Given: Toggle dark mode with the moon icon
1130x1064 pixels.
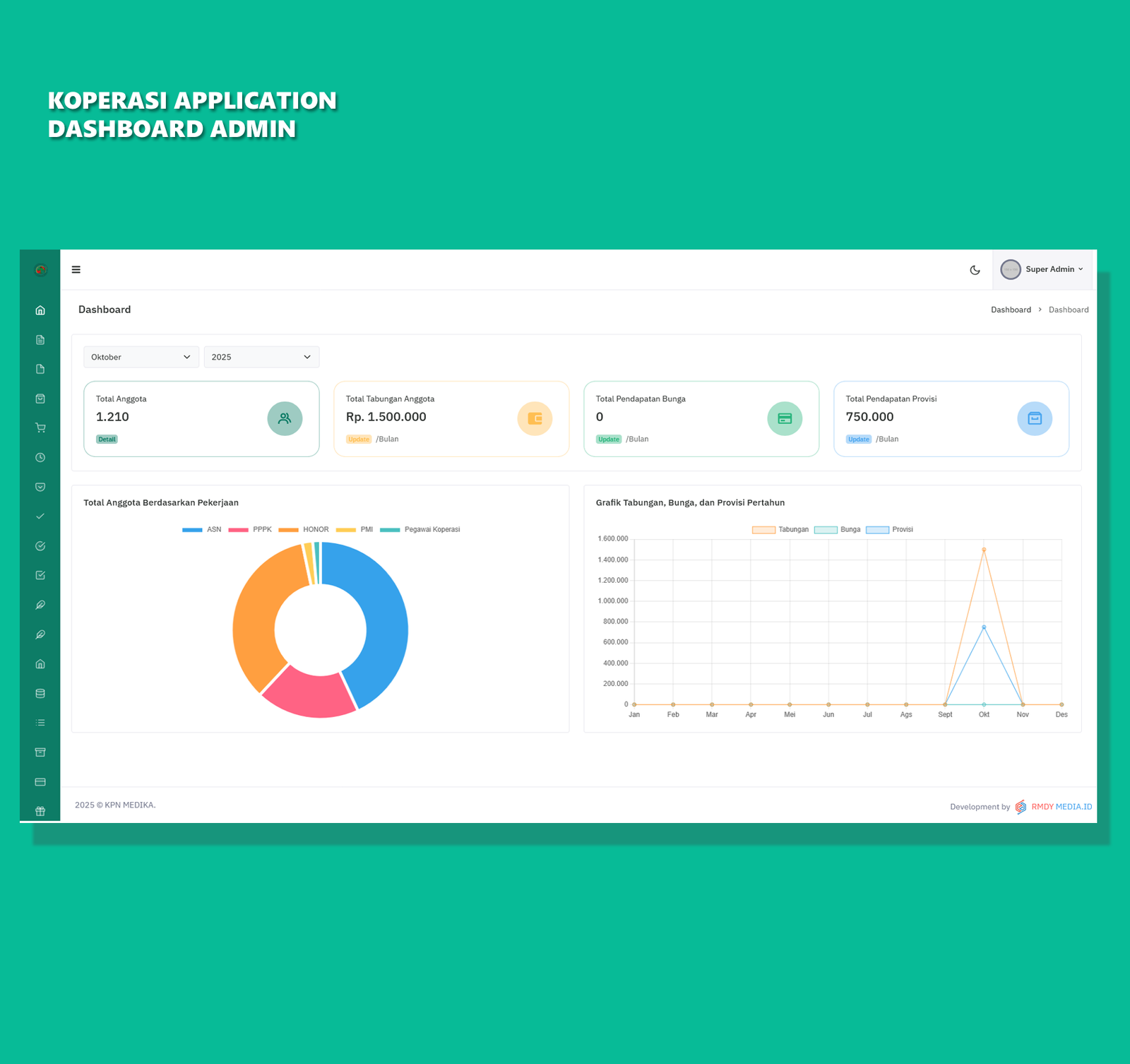Looking at the screenshot, I should pos(975,270).
